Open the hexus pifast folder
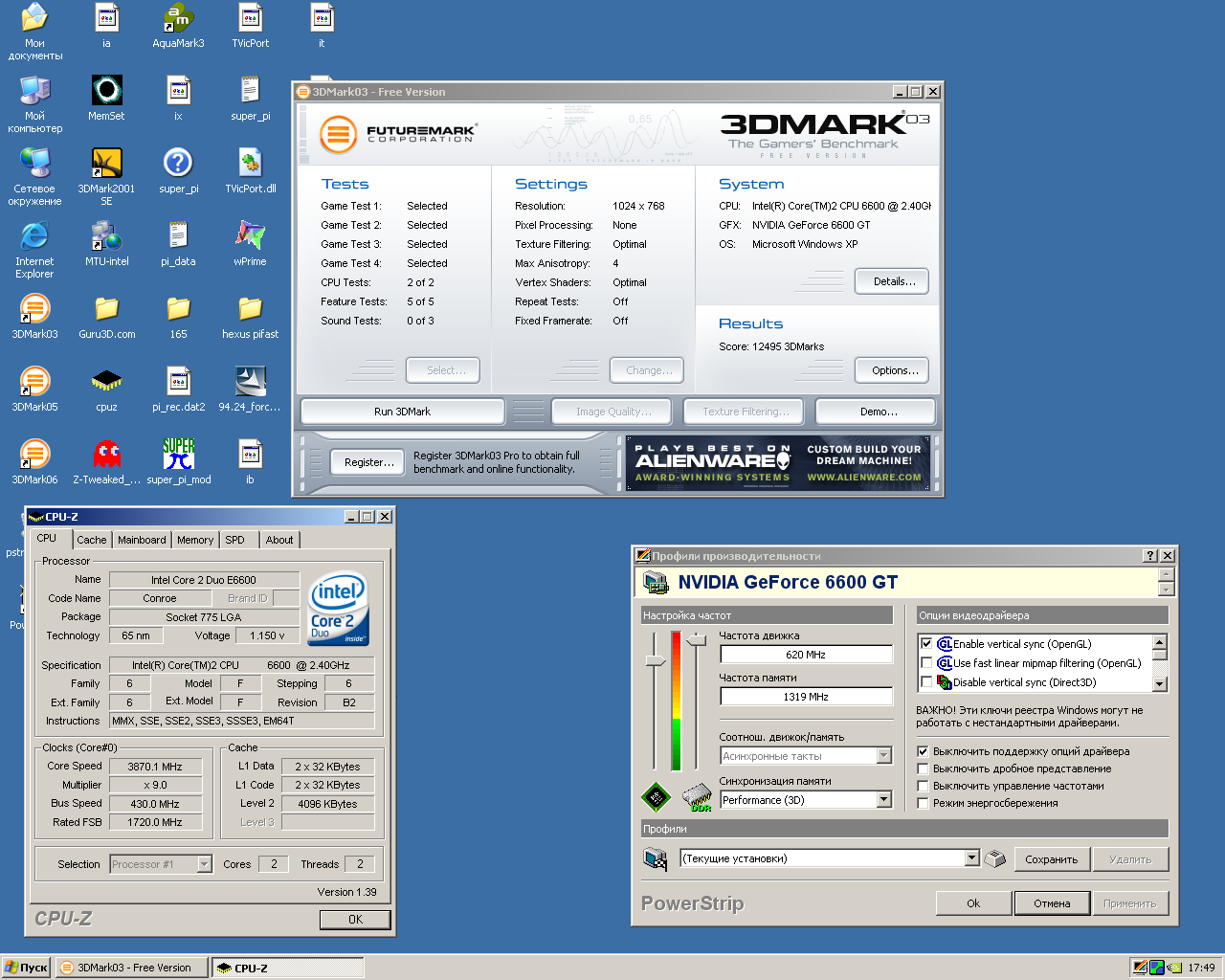This screenshot has height=980, width=1225. tap(250, 317)
